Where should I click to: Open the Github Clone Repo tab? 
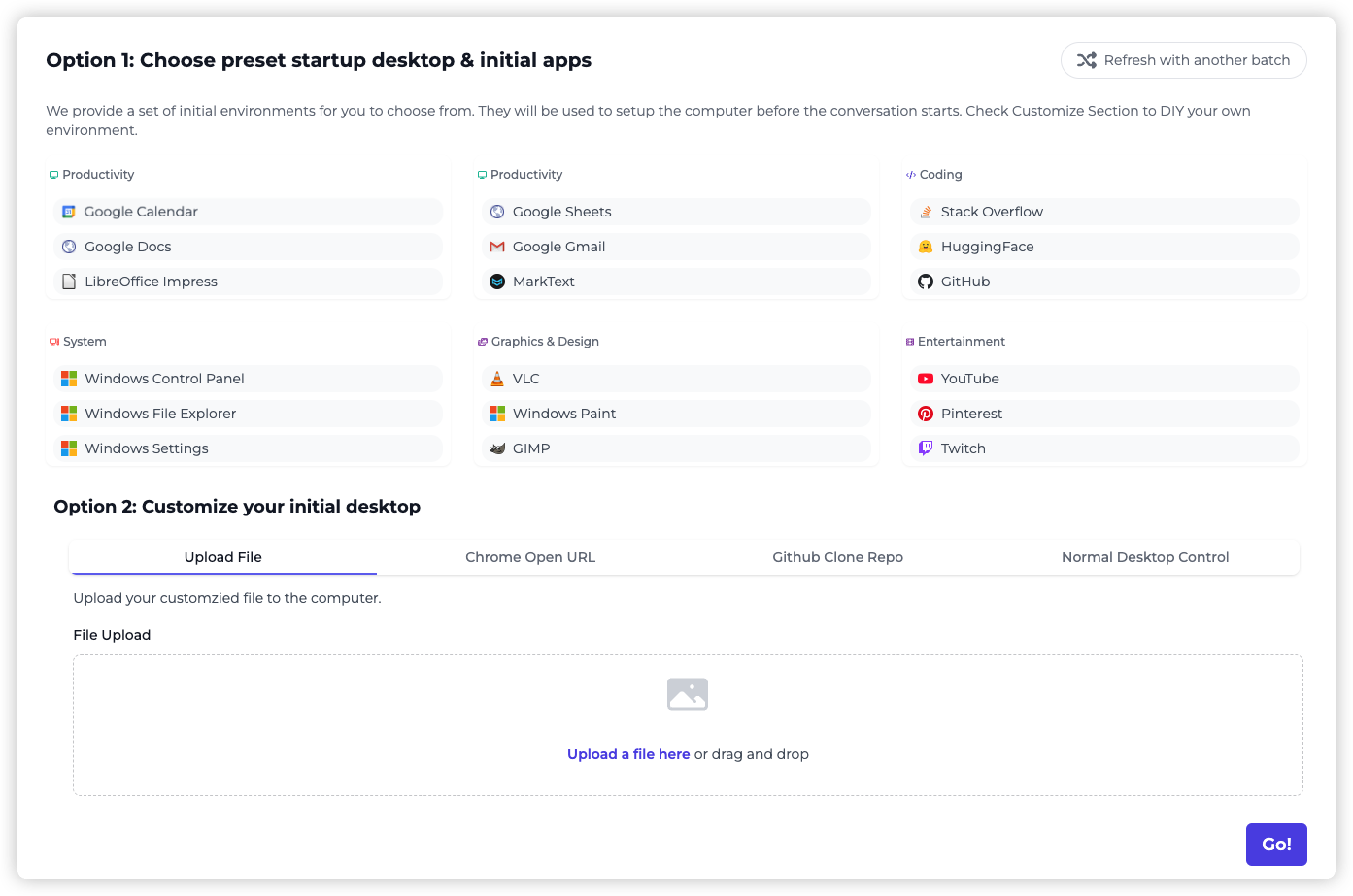click(837, 557)
